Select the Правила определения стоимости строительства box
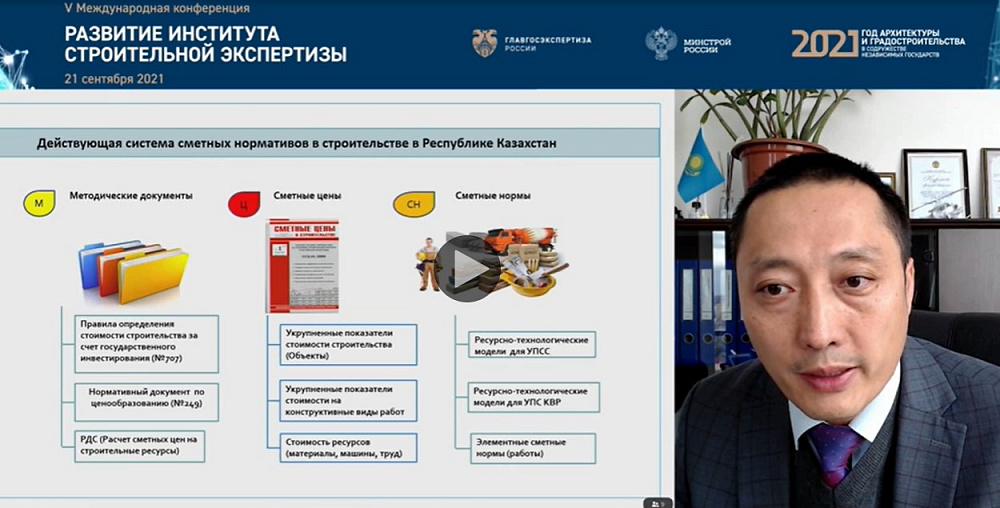 (x=146, y=344)
